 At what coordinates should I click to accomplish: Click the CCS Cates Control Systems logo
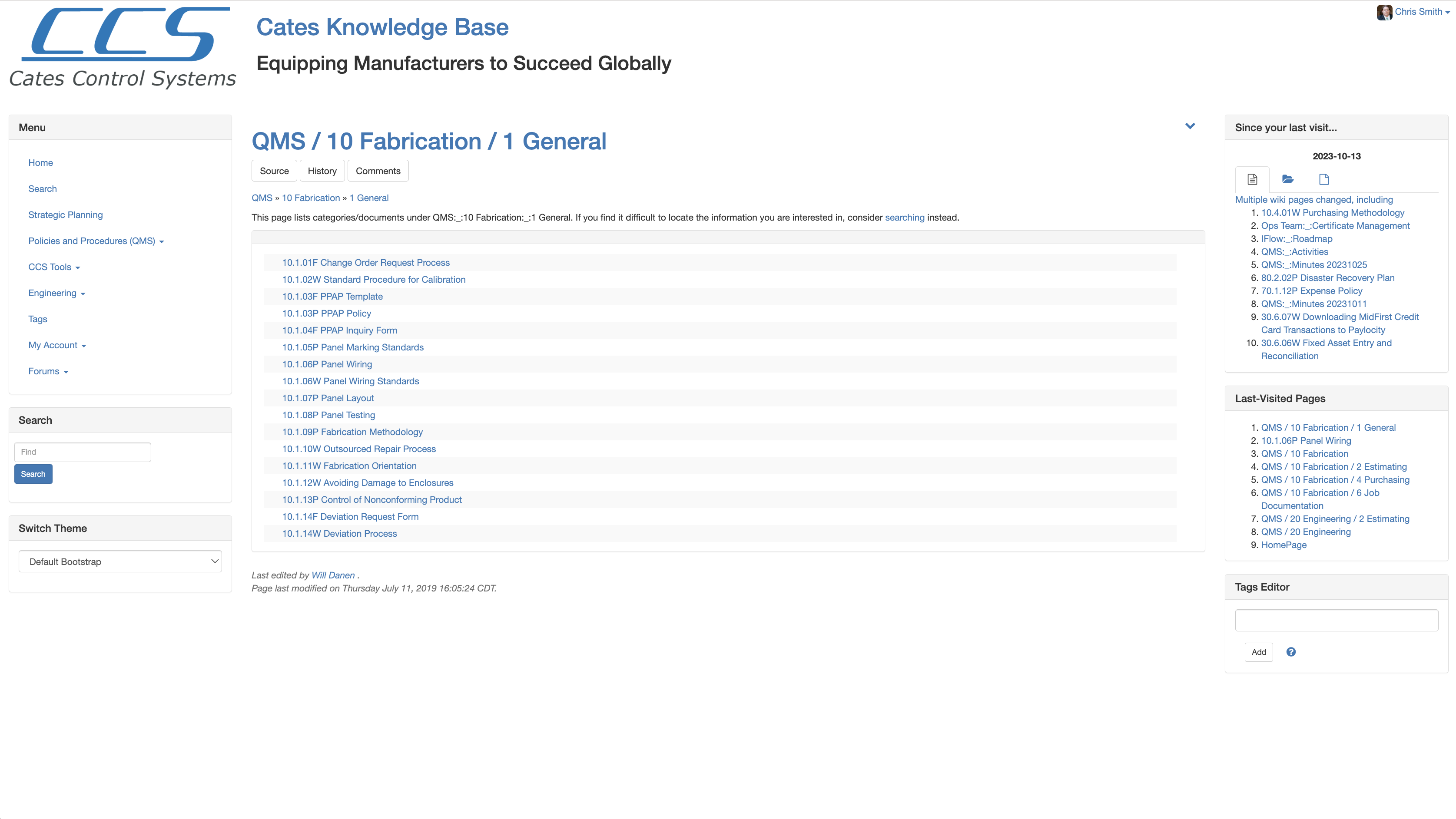(122, 47)
